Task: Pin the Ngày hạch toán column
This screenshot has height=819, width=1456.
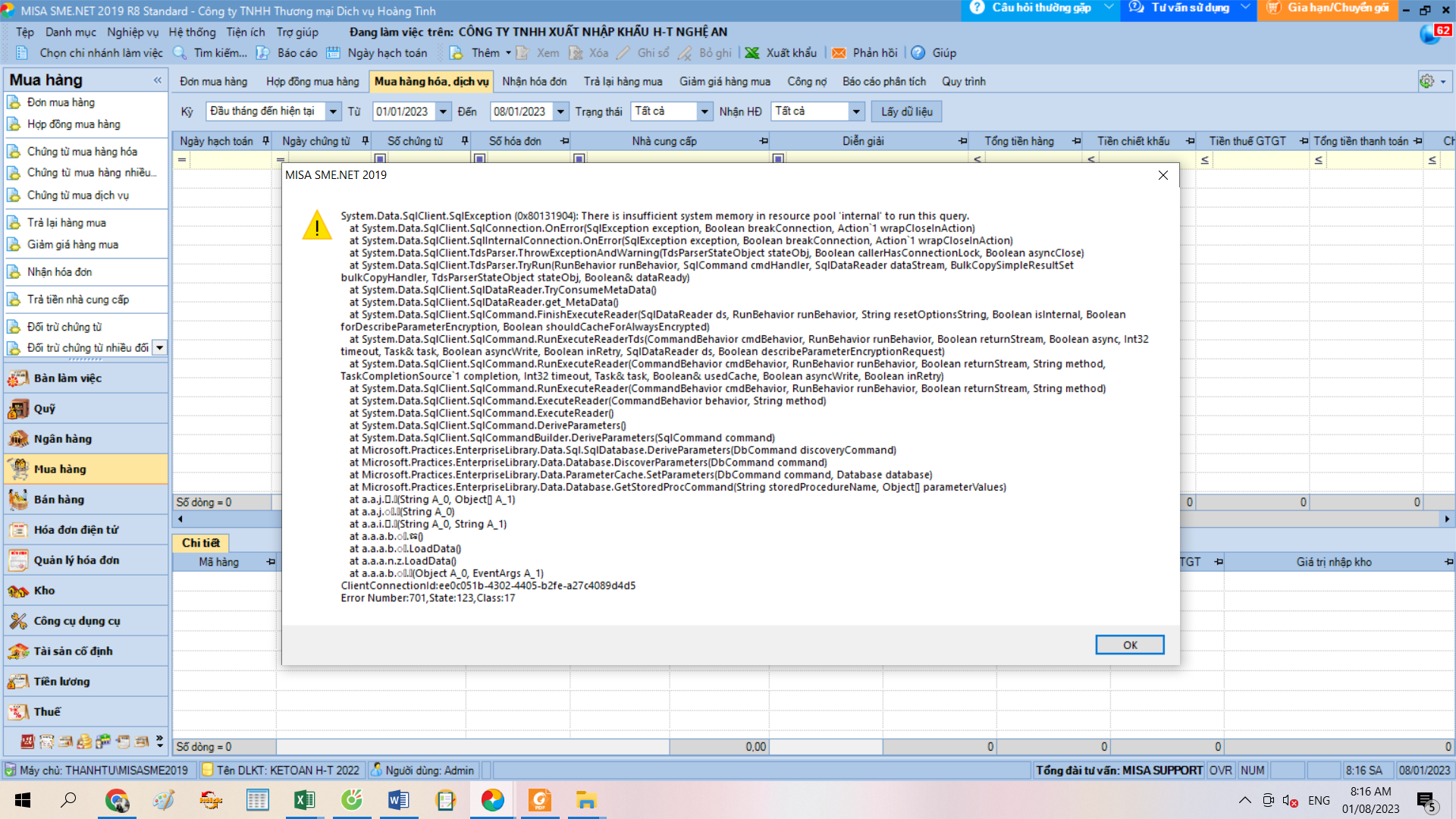Action: click(x=265, y=141)
